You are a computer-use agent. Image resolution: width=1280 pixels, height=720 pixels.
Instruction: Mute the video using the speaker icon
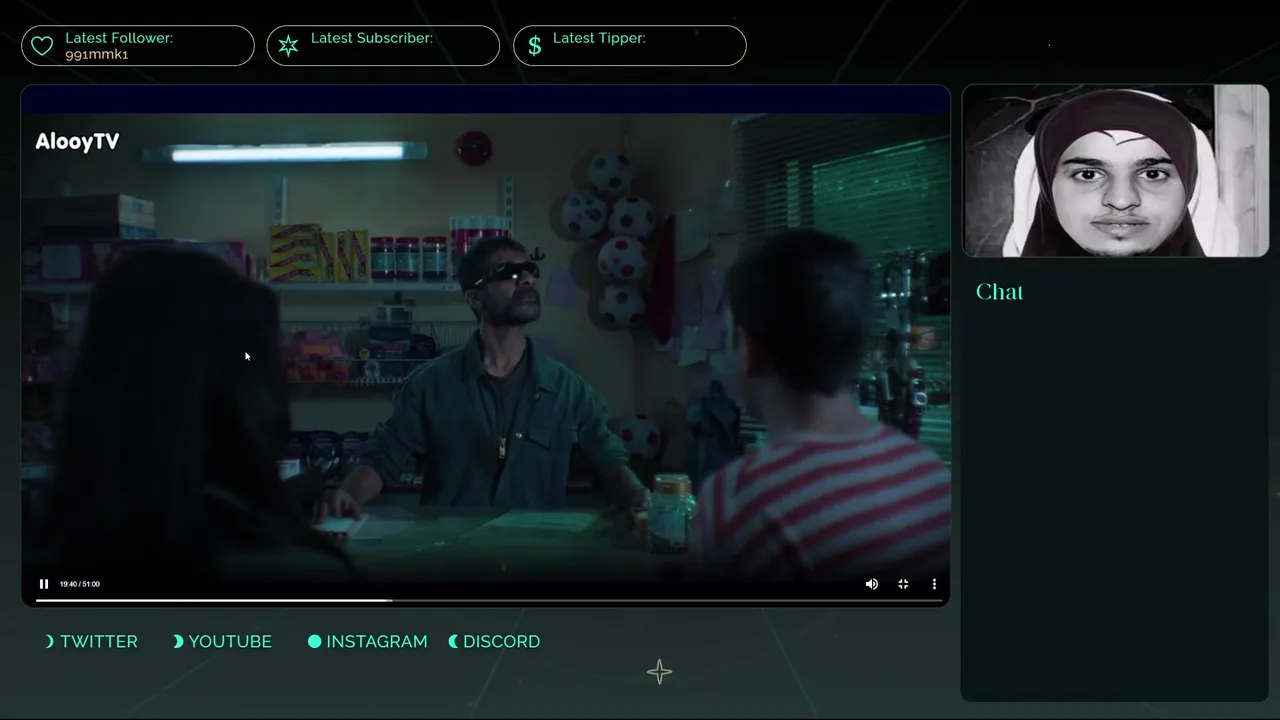(872, 584)
